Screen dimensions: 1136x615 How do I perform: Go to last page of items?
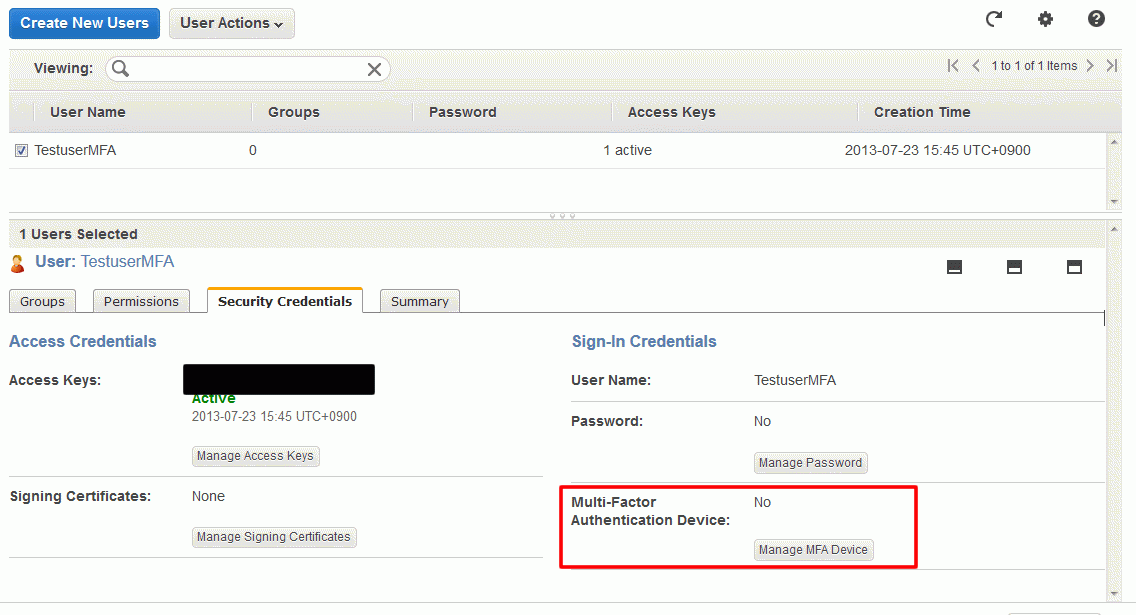pyautogui.click(x=1112, y=66)
